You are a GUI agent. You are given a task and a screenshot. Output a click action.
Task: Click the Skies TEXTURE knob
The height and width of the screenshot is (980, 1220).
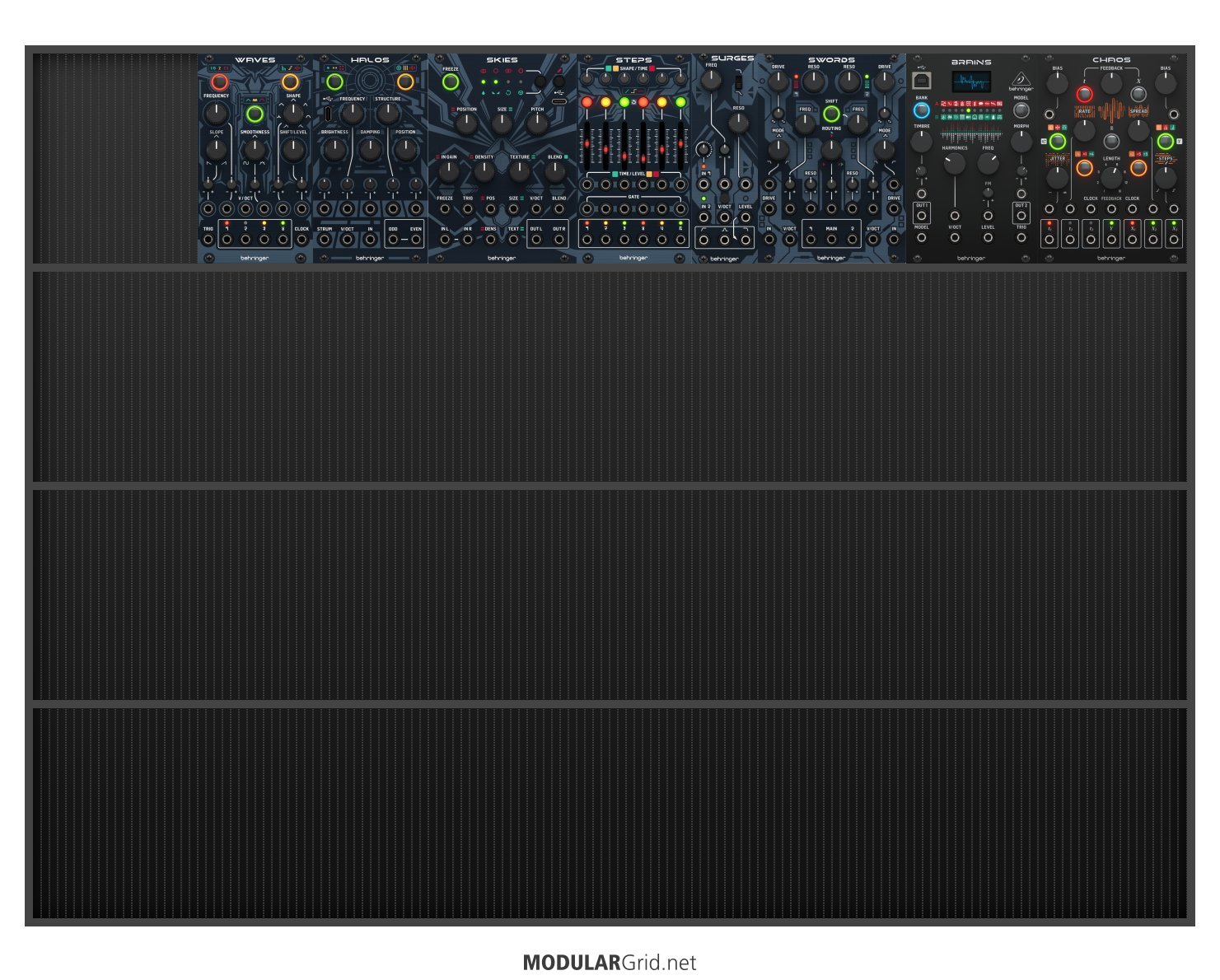[520, 171]
